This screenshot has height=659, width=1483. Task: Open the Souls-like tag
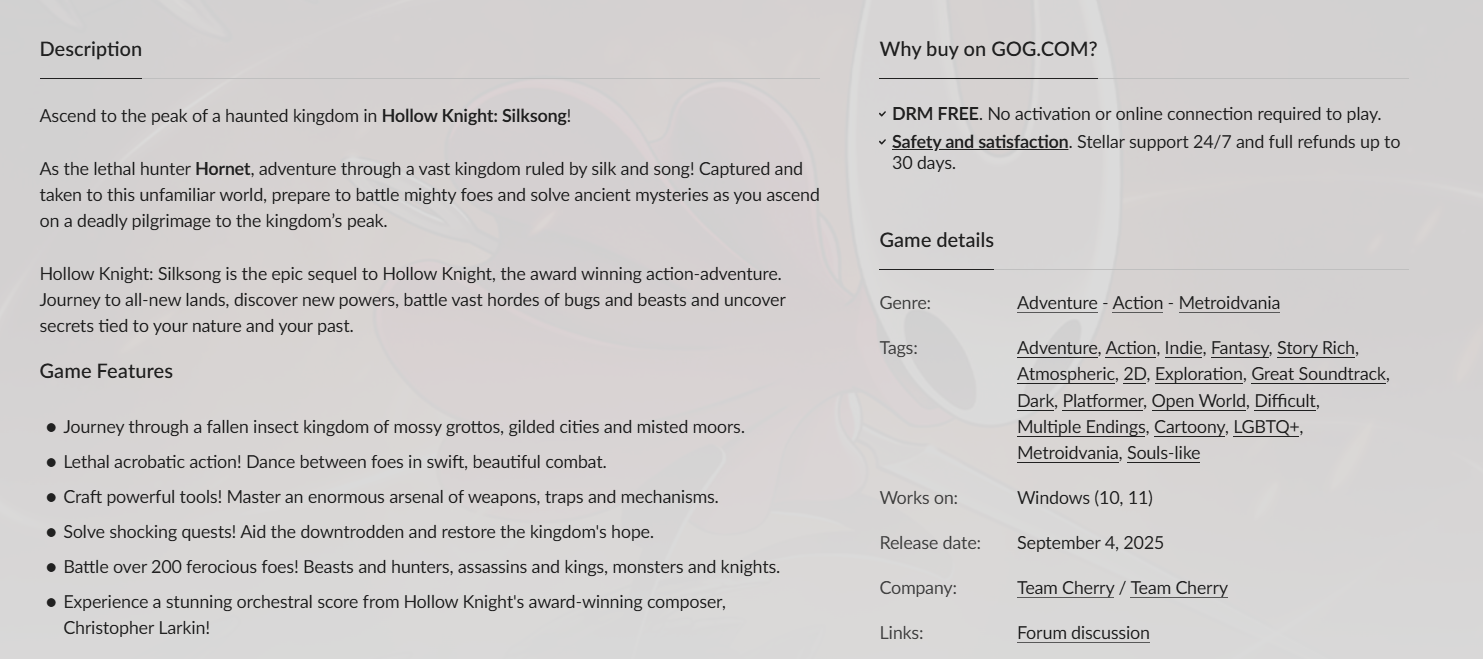(1163, 453)
